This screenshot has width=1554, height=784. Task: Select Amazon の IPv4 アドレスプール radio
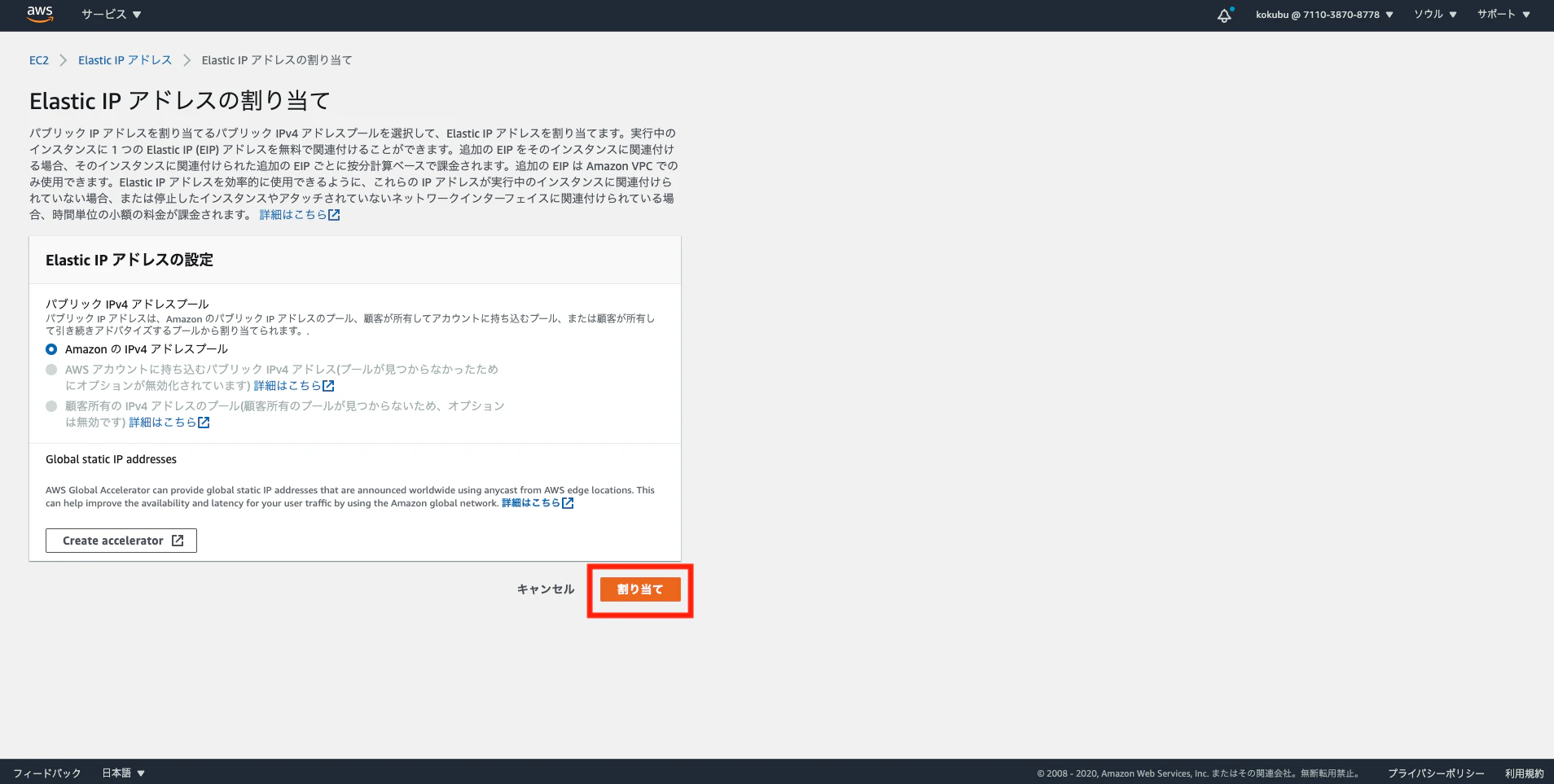tap(51, 349)
